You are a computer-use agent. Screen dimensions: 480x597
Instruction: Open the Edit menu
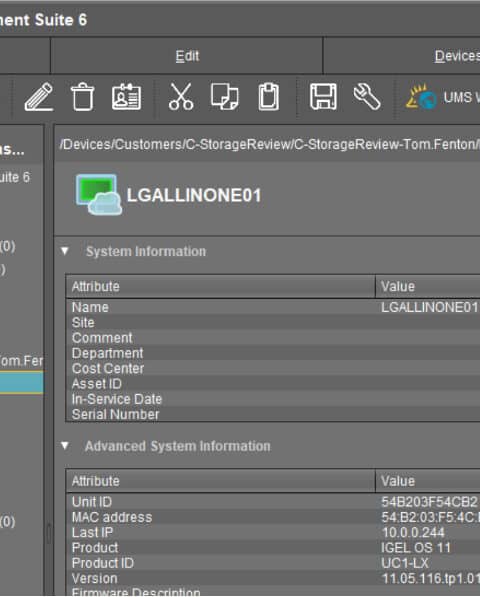pos(187,56)
